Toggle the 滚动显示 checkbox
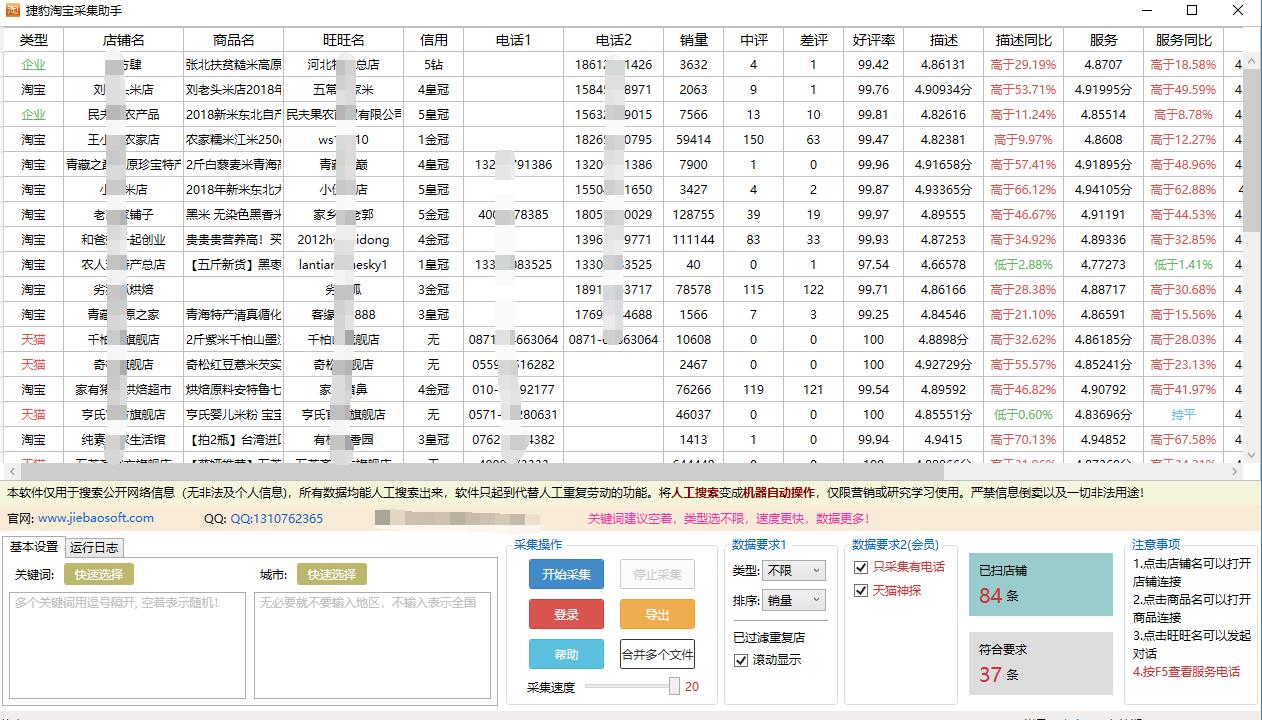1262x720 pixels. click(x=741, y=660)
